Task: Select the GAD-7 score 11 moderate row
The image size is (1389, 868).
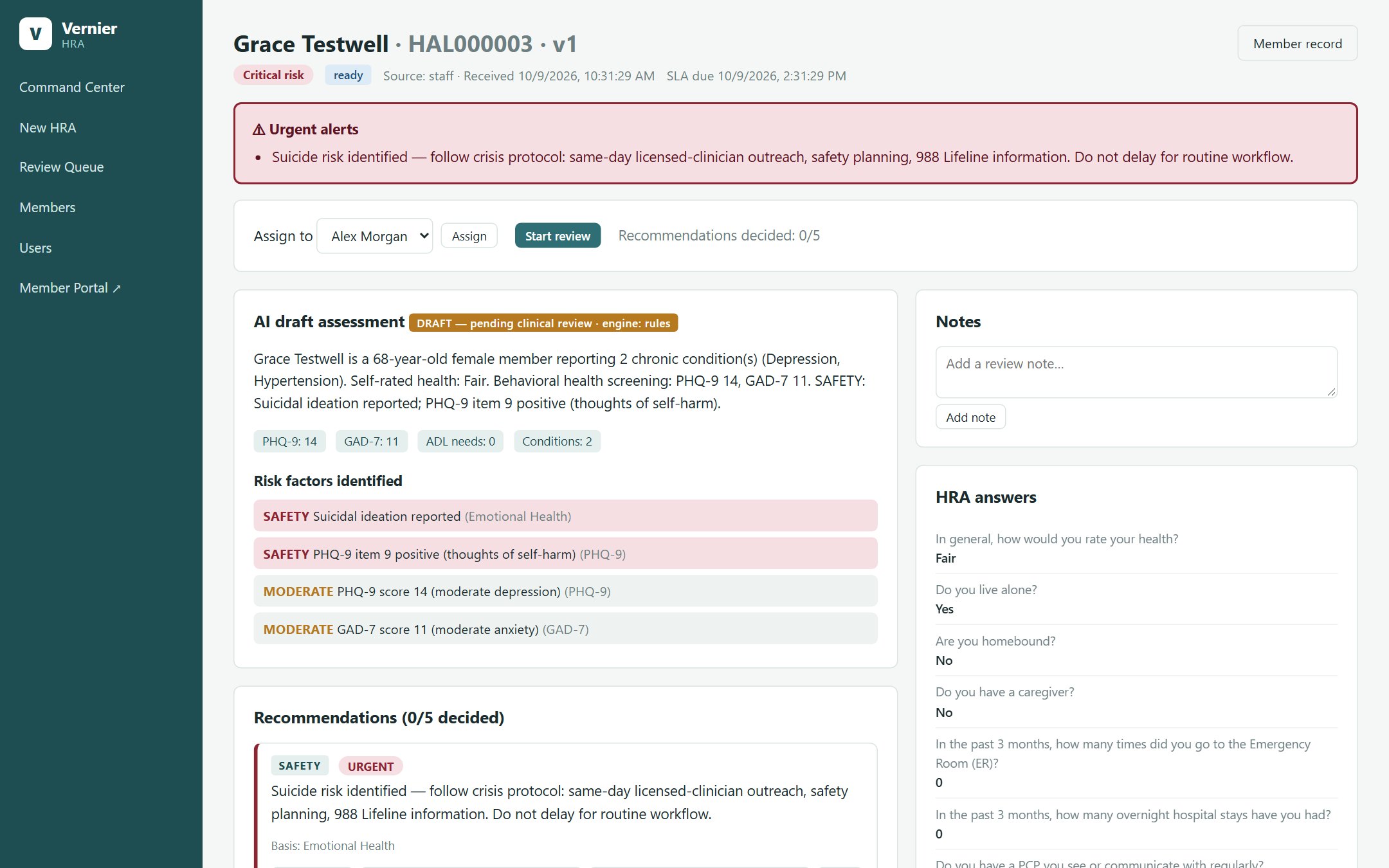Action: (565, 629)
